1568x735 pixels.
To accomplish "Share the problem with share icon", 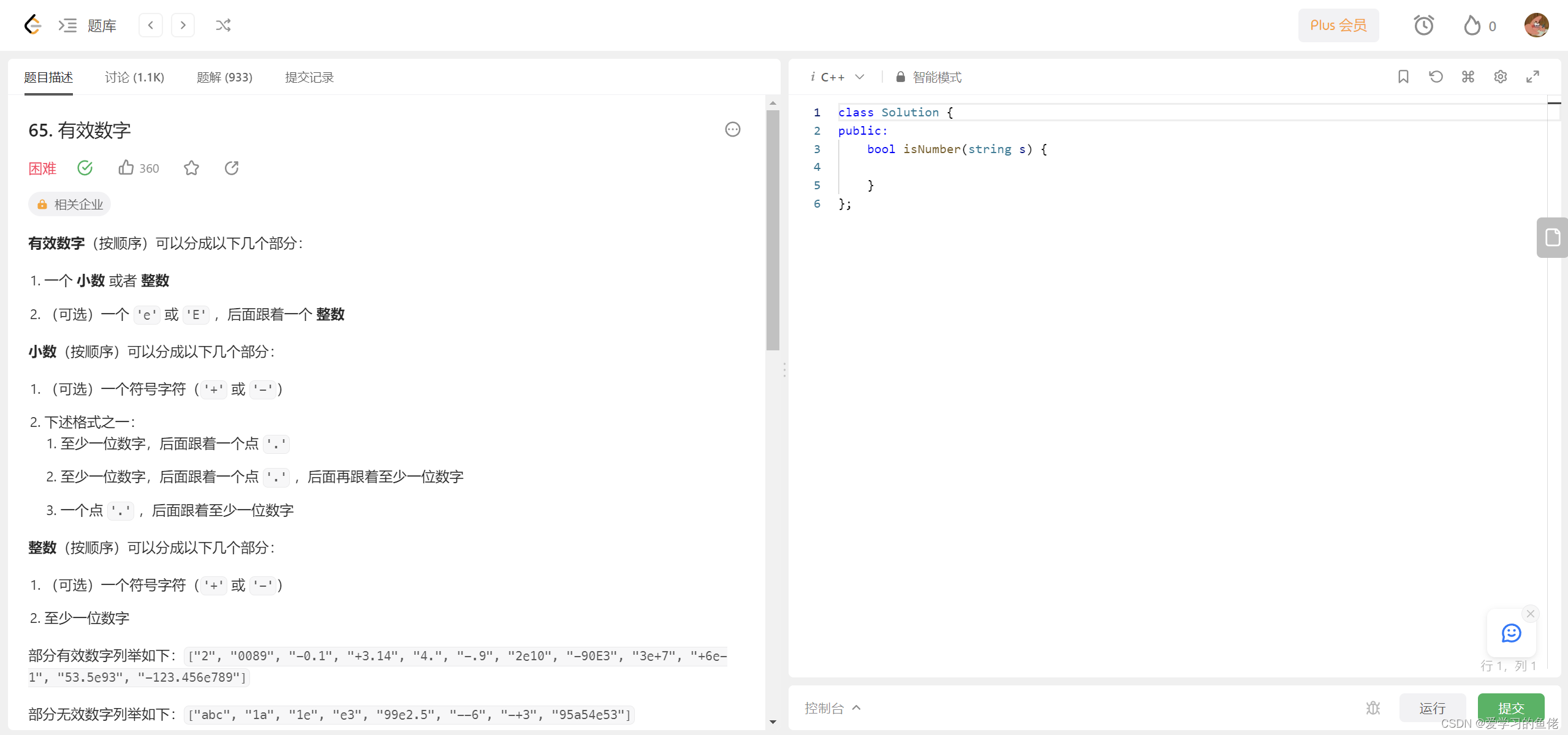I will (x=232, y=168).
